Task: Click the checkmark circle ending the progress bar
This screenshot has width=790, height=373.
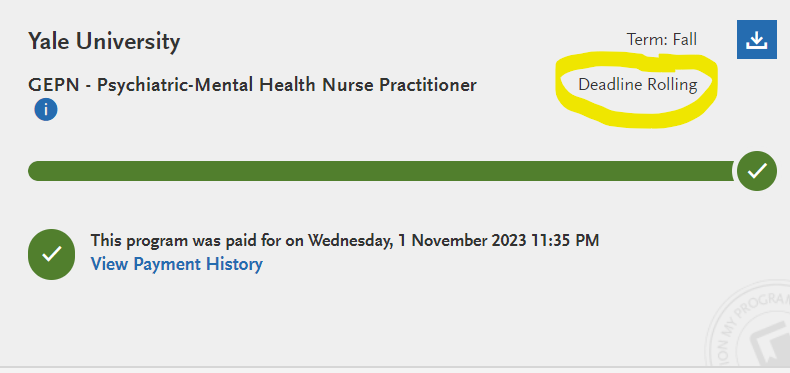Action: coord(757,171)
